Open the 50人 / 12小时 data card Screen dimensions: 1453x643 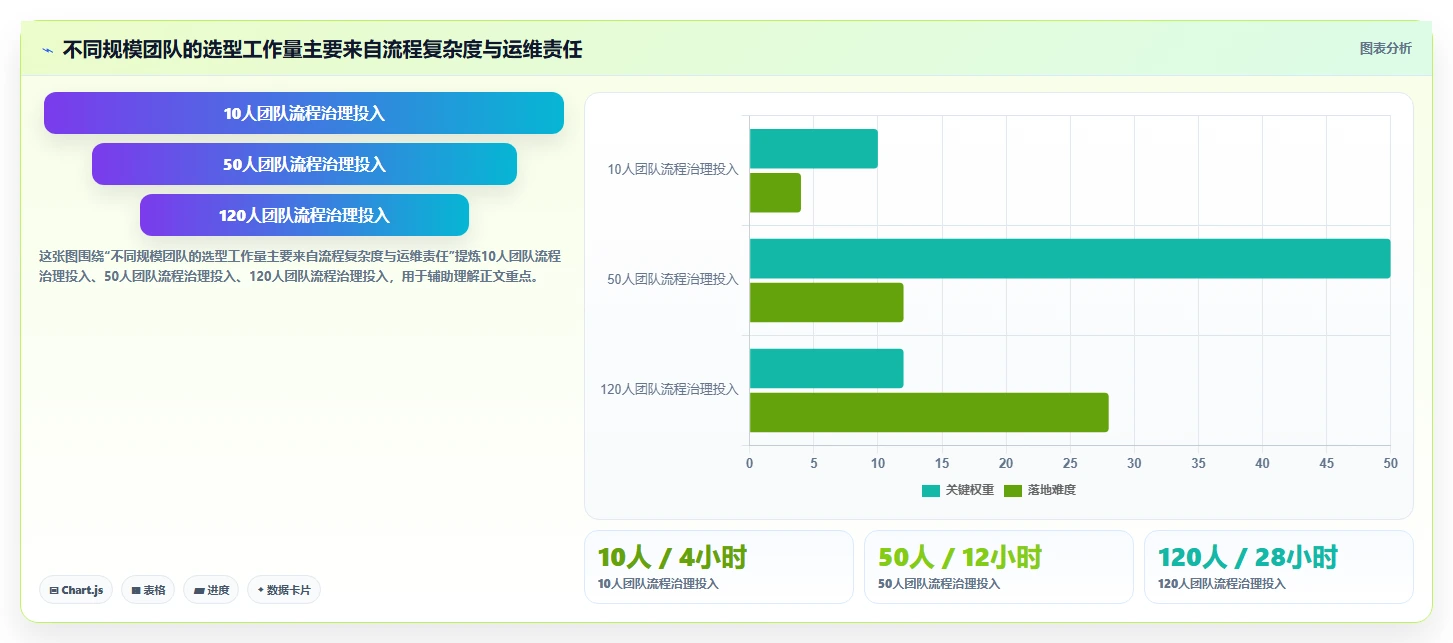coord(999,567)
